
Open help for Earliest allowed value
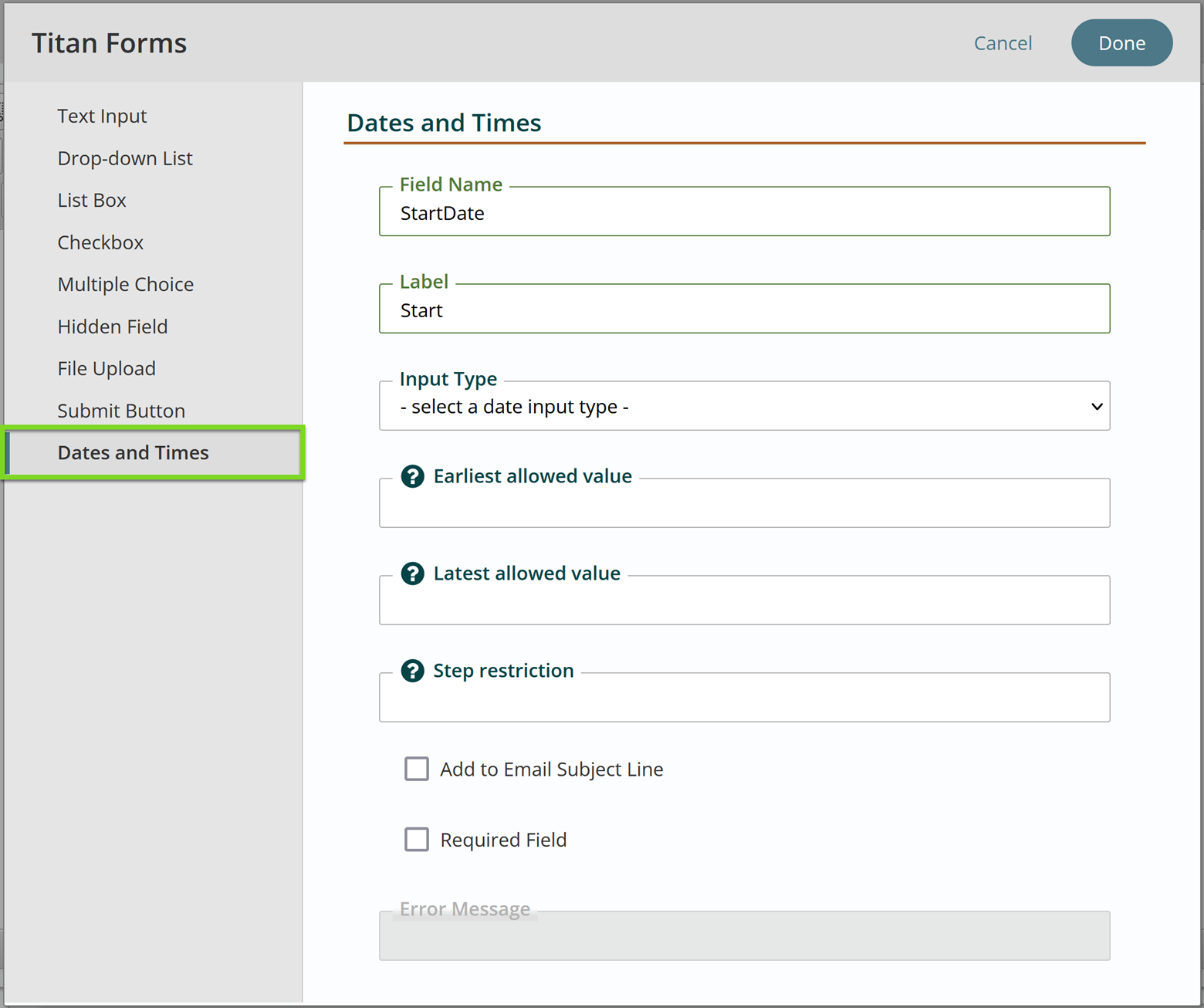click(413, 476)
